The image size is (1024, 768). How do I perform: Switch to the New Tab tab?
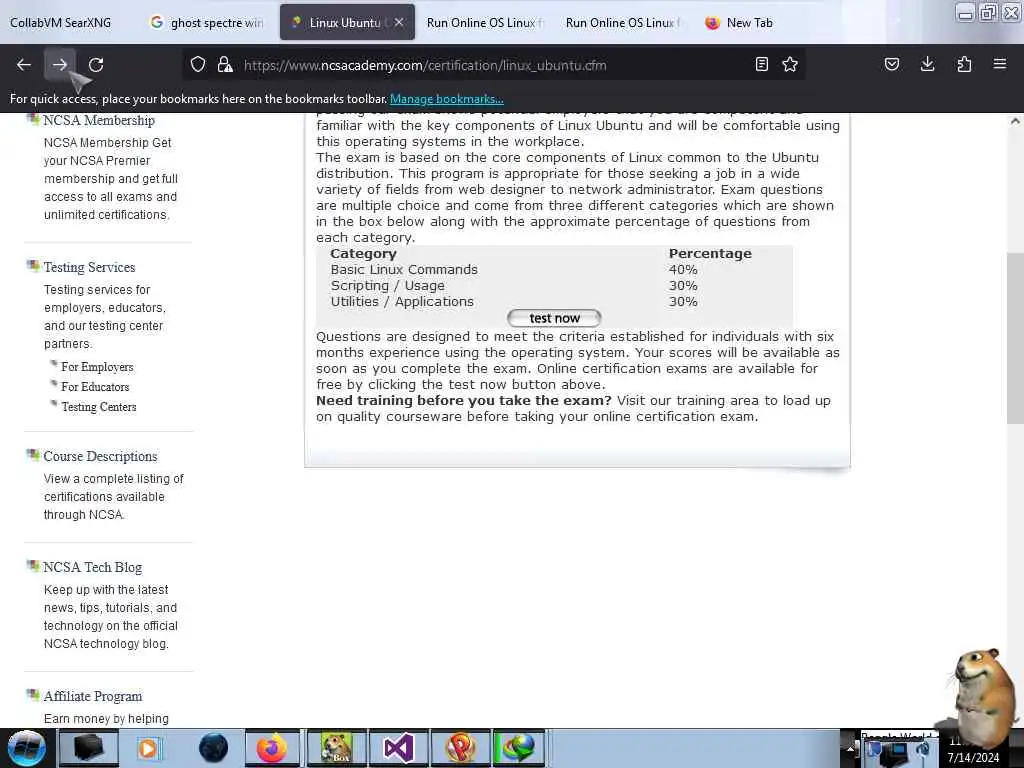[x=740, y=22]
